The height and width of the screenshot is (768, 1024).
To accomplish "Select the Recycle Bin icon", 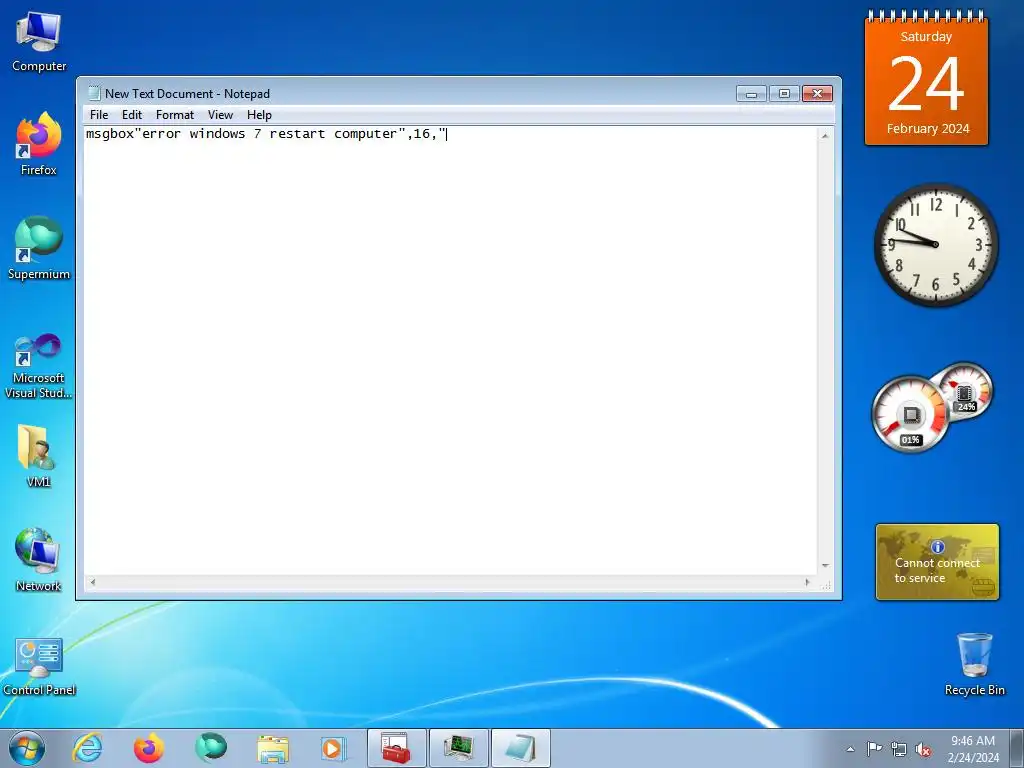I will coord(974,664).
